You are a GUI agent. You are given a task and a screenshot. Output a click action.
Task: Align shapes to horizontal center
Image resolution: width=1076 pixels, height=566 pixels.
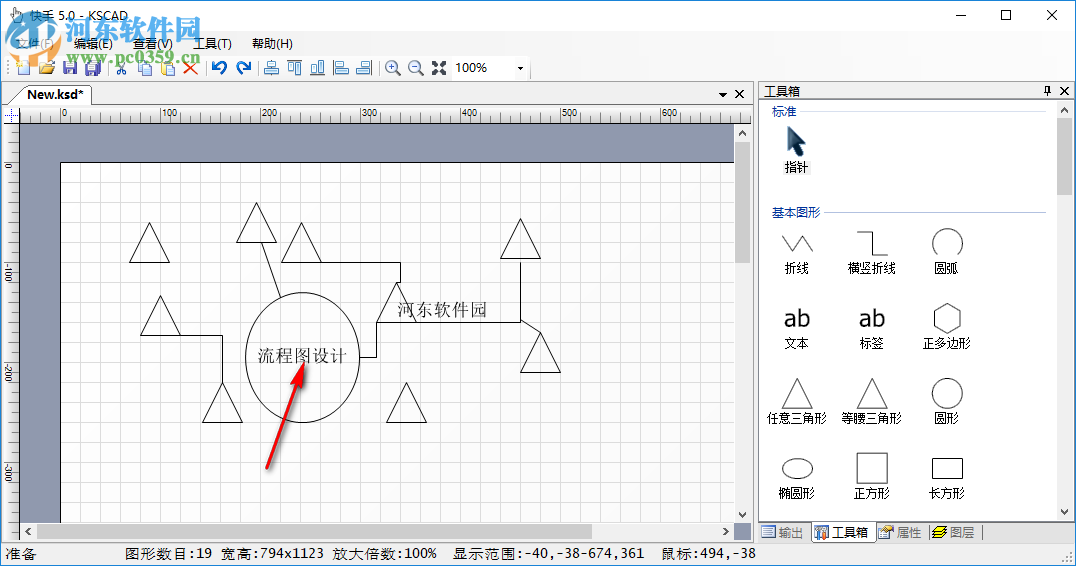pos(272,67)
